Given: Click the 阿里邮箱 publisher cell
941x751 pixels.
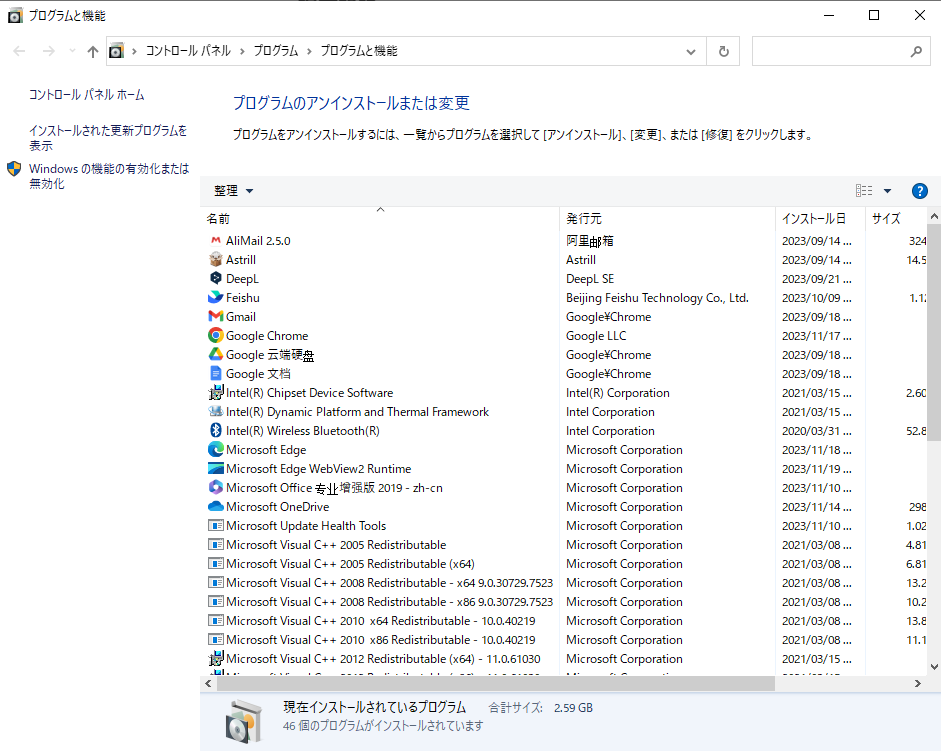Looking at the screenshot, I should coord(590,241).
